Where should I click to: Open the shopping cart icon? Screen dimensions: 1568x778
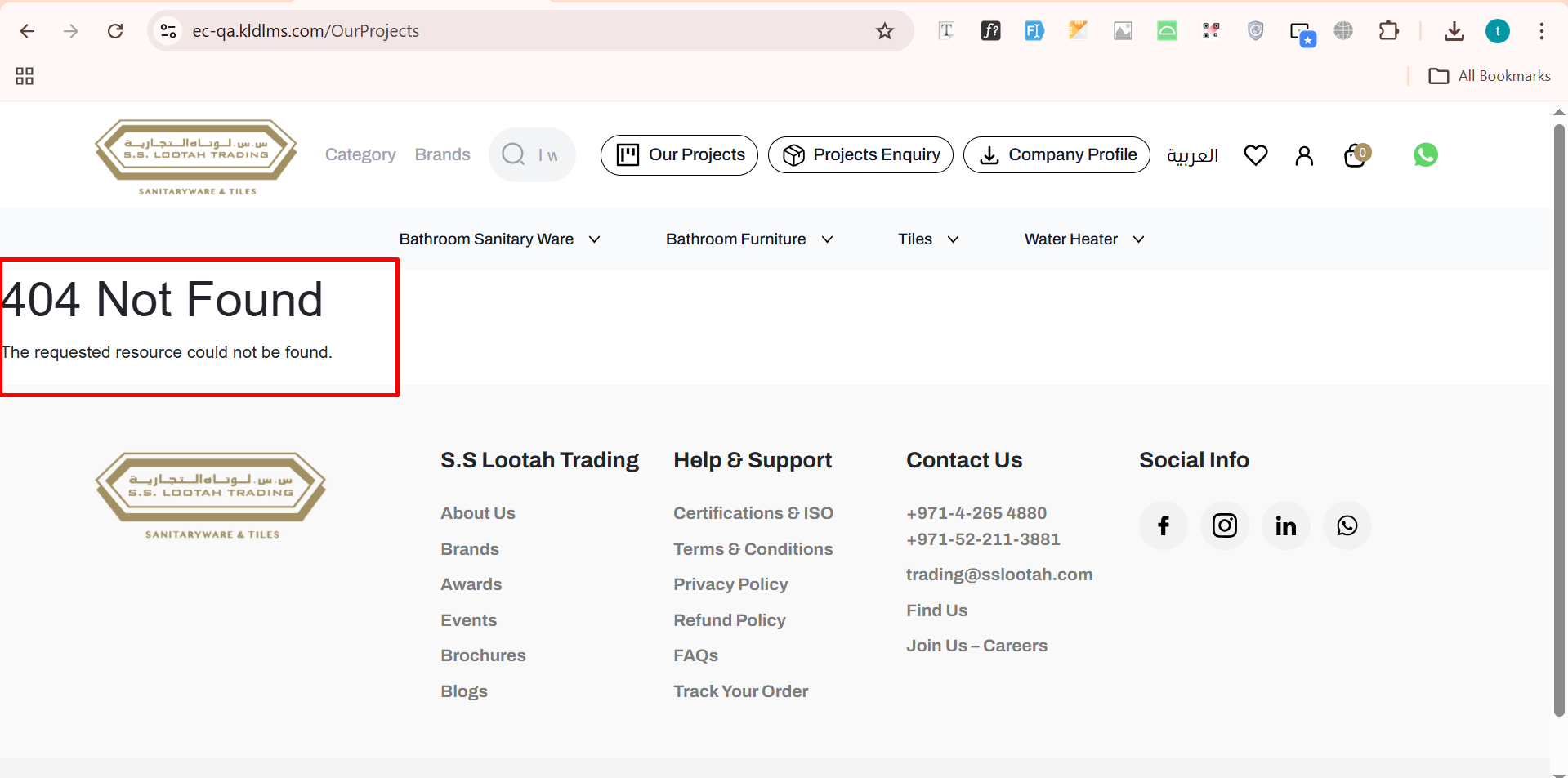tap(1356, 155)
